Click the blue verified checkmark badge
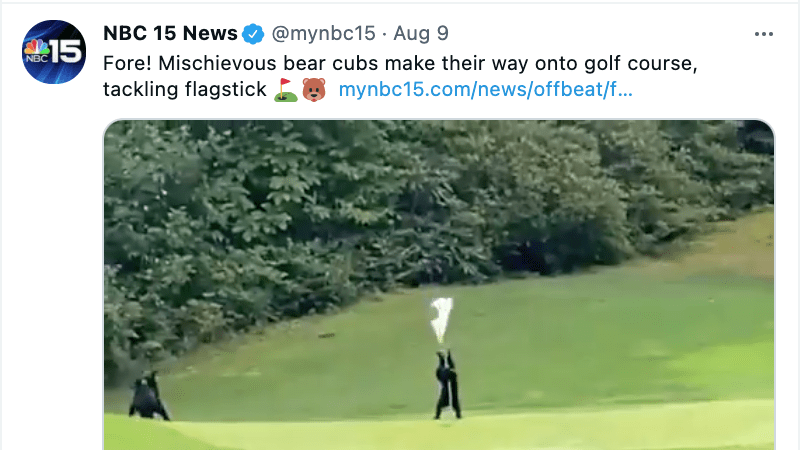800x450 pixels. click(253, 34)
